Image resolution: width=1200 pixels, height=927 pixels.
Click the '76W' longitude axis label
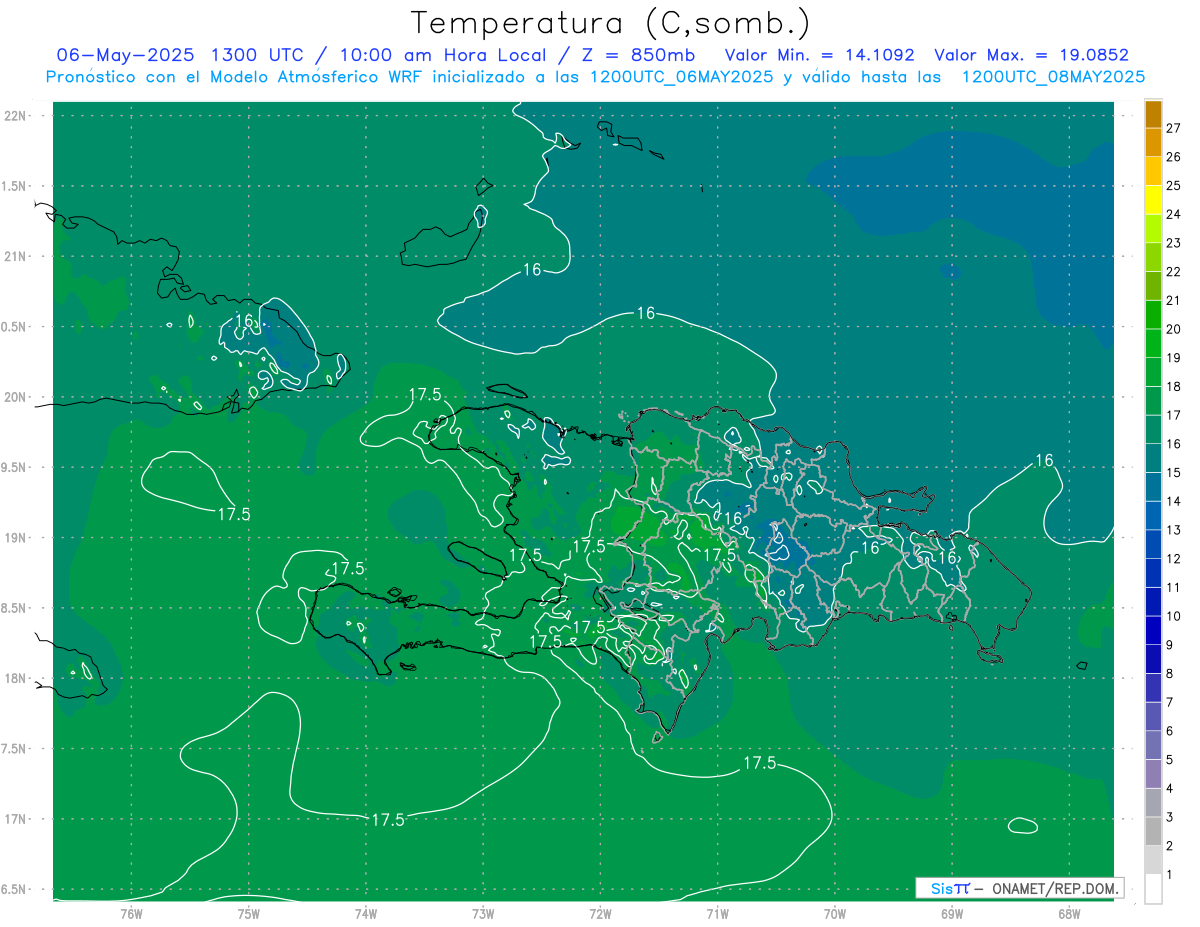131,914
